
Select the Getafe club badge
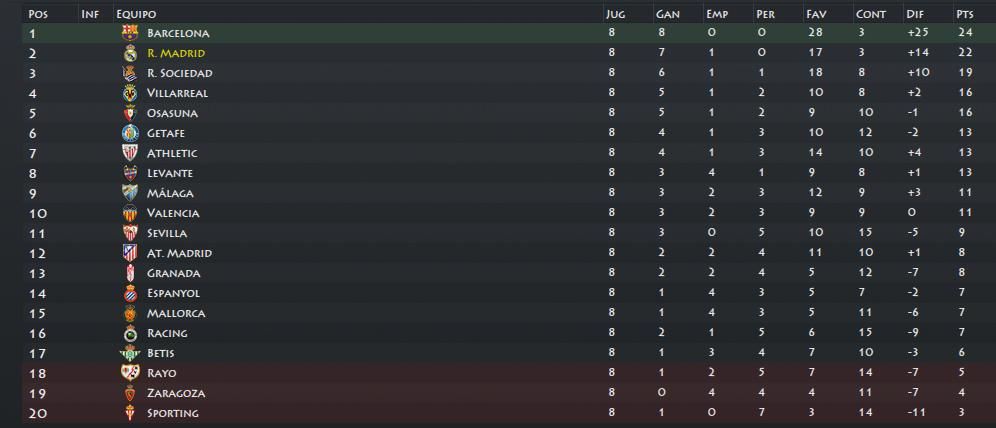(x=130, y=133)
